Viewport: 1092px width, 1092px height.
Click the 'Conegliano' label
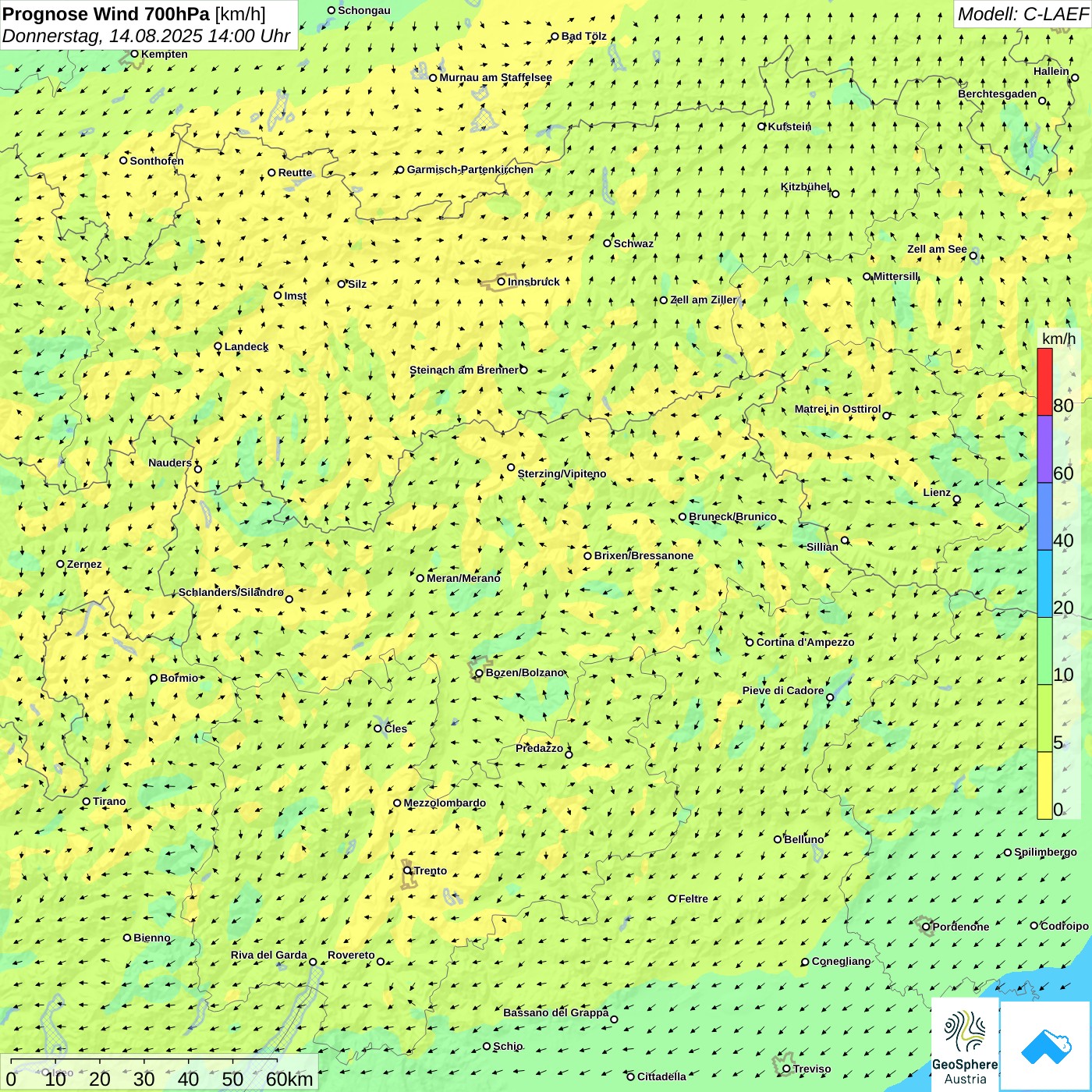tap(841, 961)
